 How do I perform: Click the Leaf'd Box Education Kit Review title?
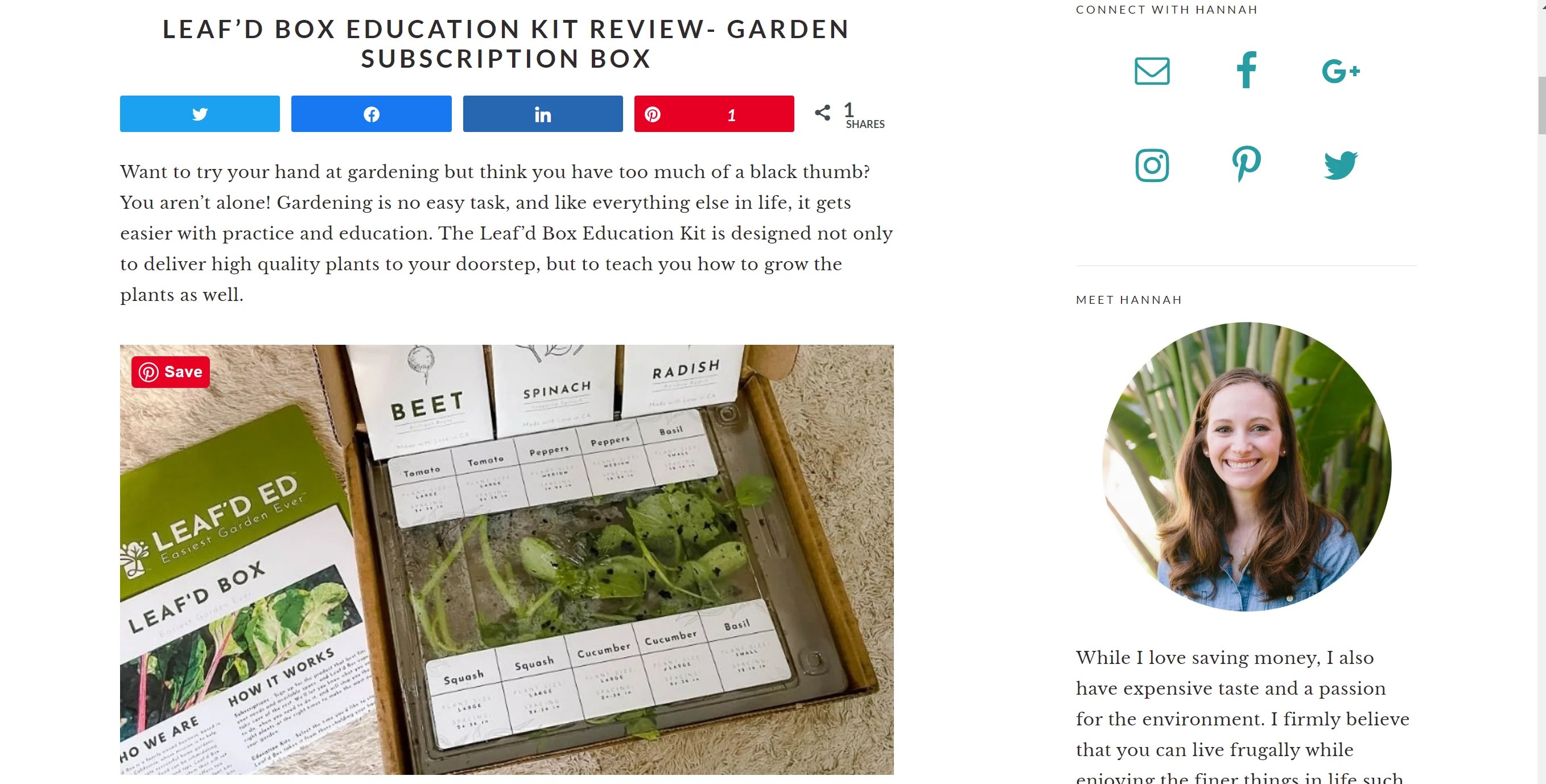[506, 44]
